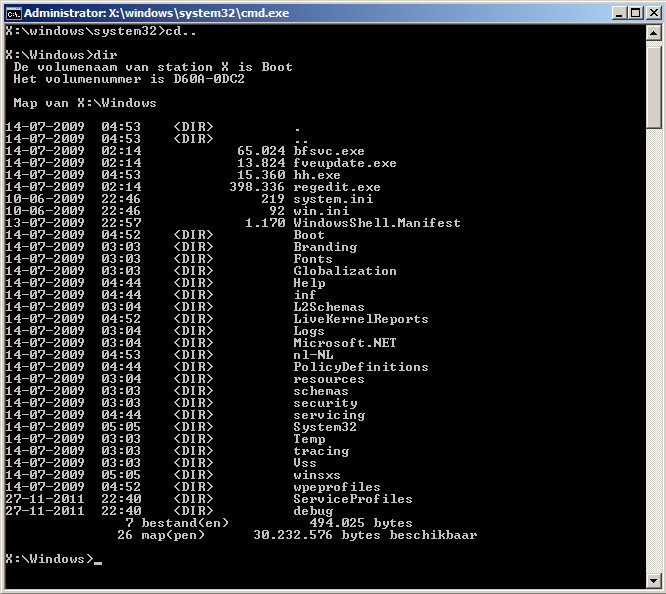The width and height of the screenshot is (666, 594).
Task: Maximize the command prompt window
Action: click(x=636, y=13)
